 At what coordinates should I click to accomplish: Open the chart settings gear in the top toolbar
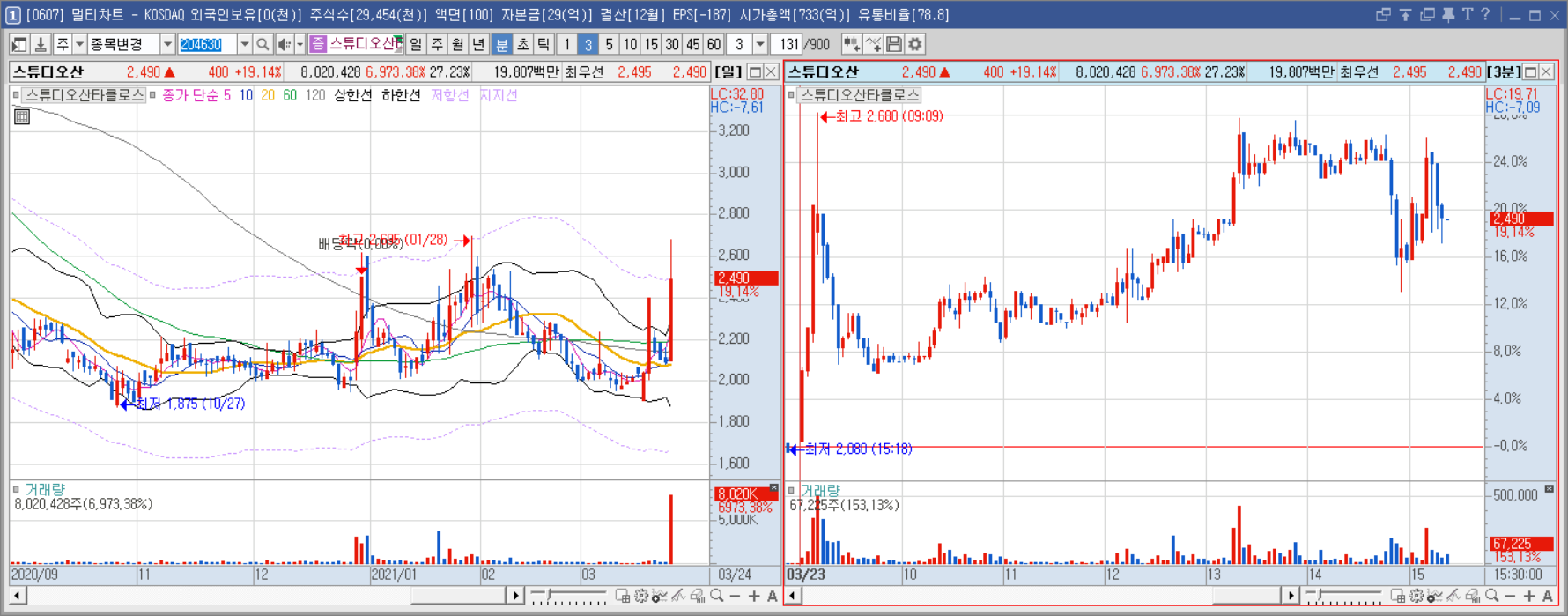tap(915, 44)
